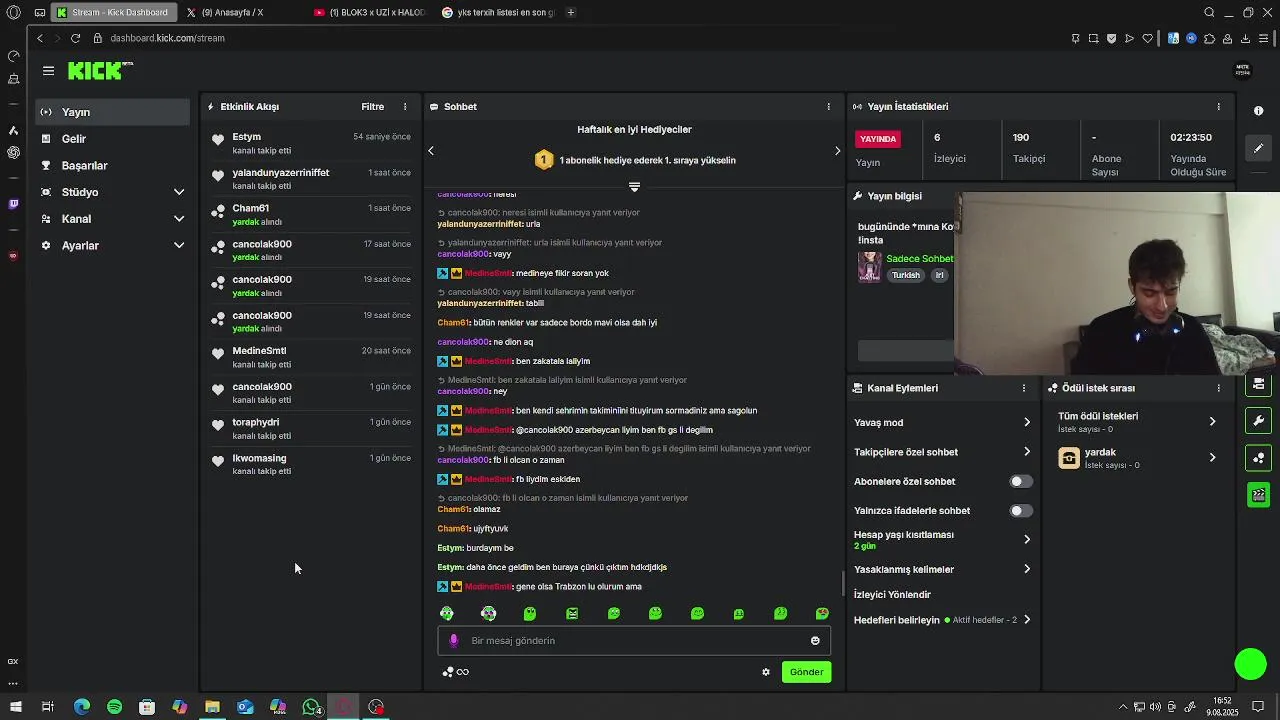The height and width of the screenshot is (720, 1280).
Task: Open the Yayın İstatistikleri panel options
Action: [x=1218, y=107]
